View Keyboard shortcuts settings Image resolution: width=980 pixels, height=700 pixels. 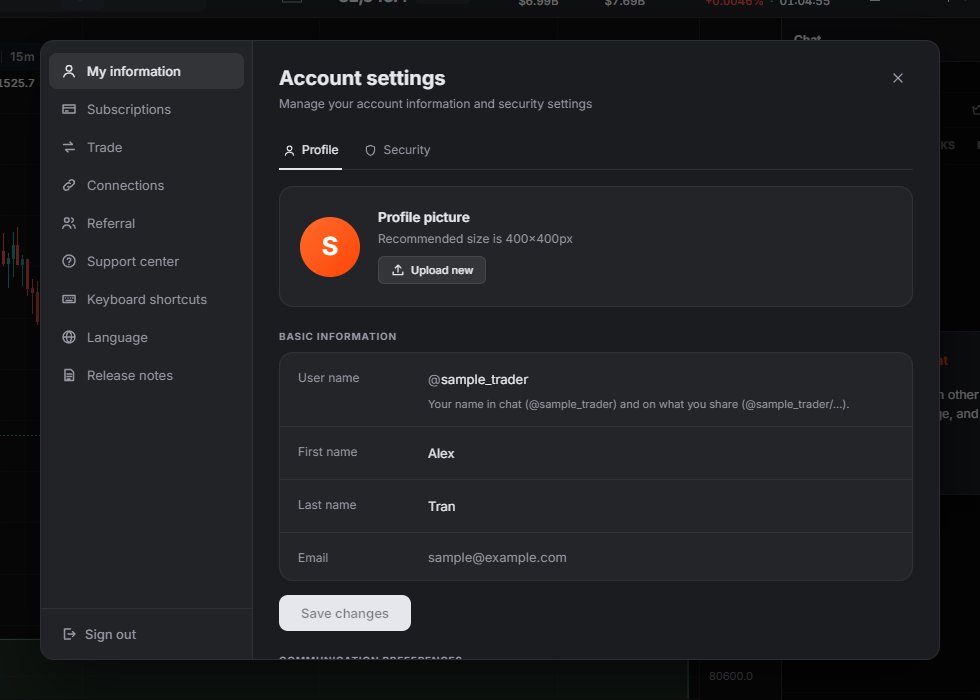point(146,299)
